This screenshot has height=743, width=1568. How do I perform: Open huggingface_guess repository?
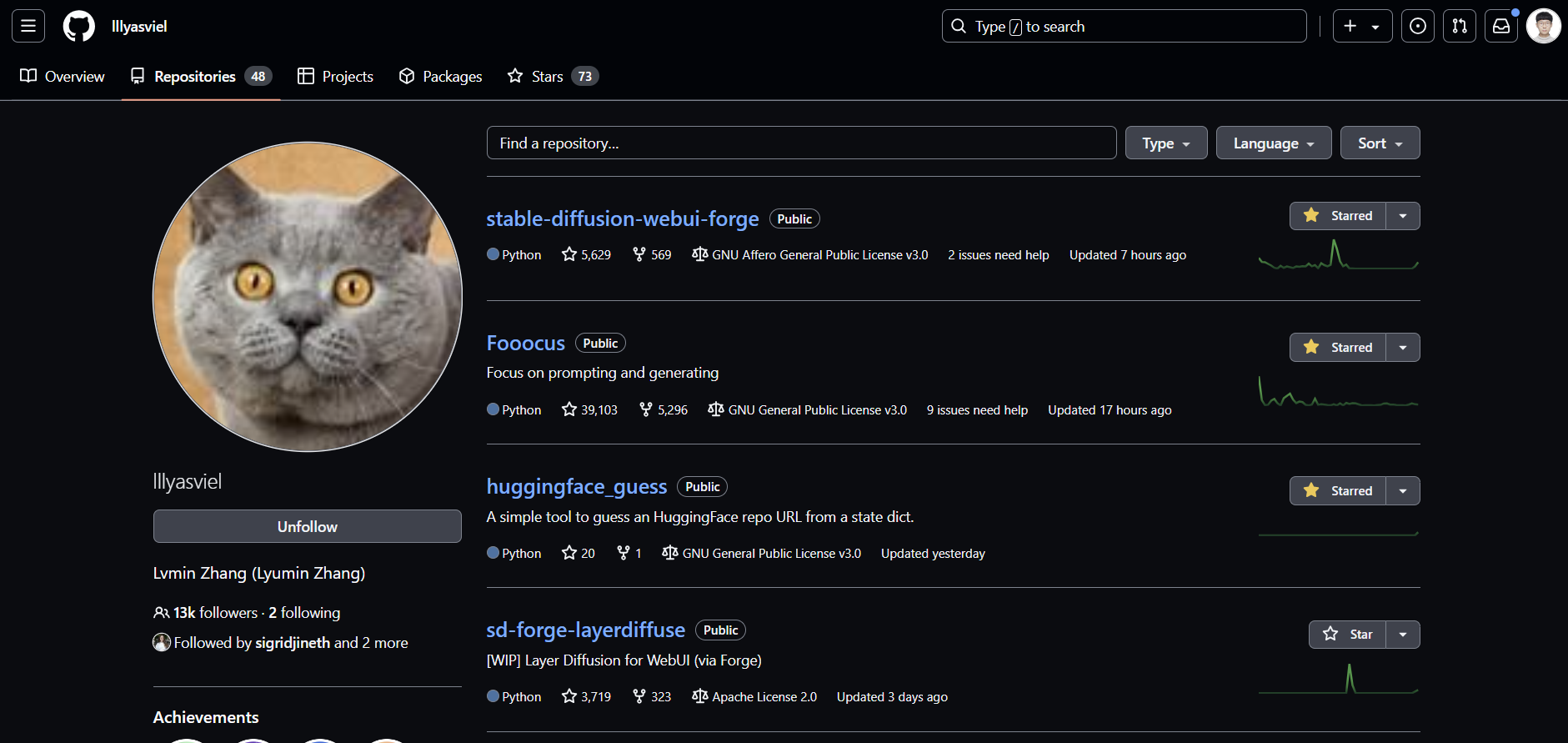[577, 486]
